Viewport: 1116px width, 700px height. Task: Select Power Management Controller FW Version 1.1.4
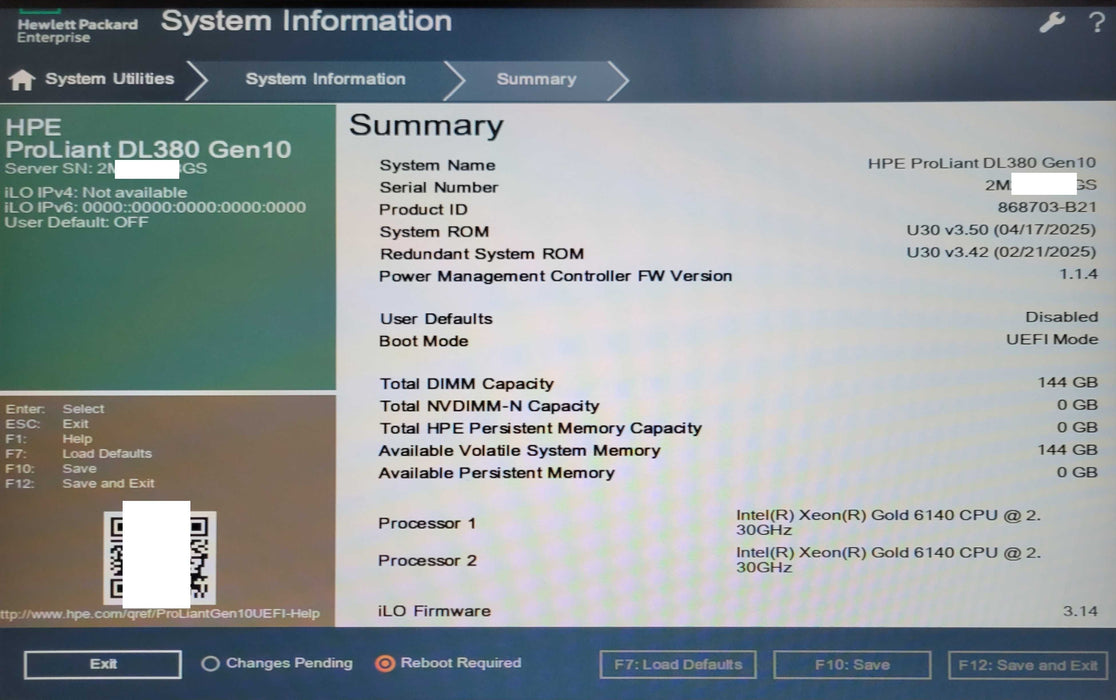pyautogui.click(x=1078, y=274)
